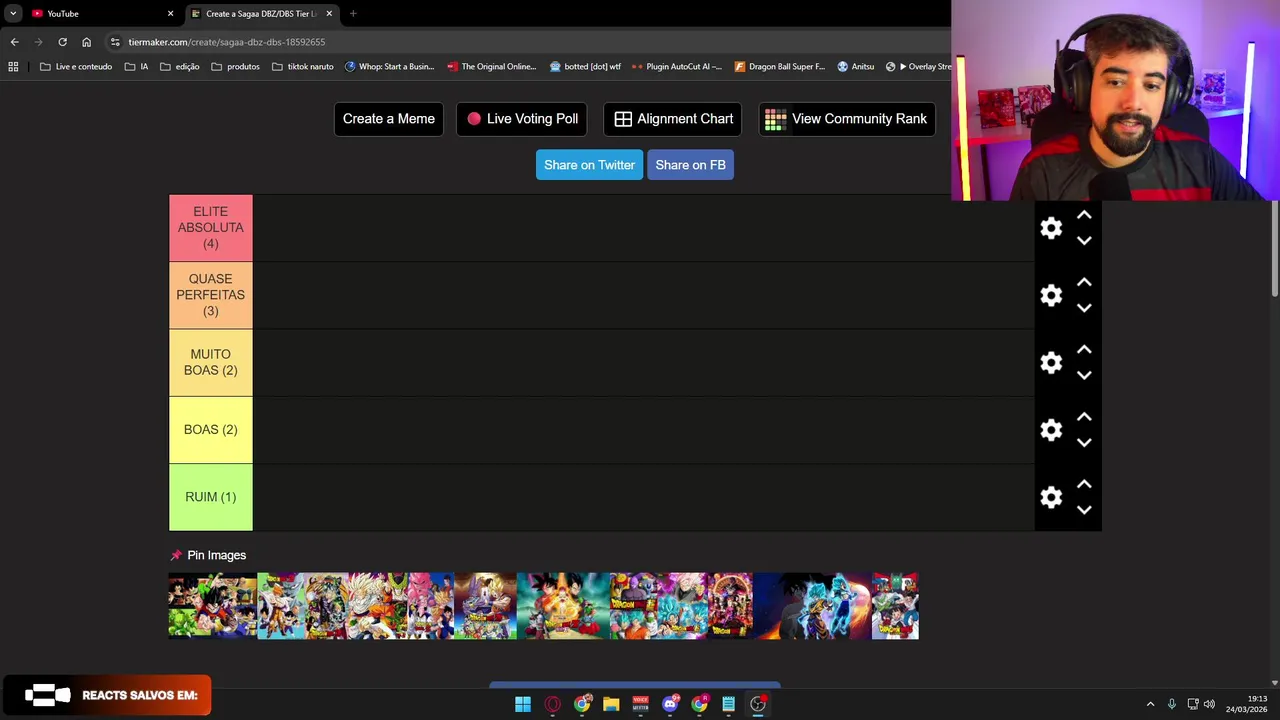
Task: View site information icon in address bar
Action: coord(115,42)
